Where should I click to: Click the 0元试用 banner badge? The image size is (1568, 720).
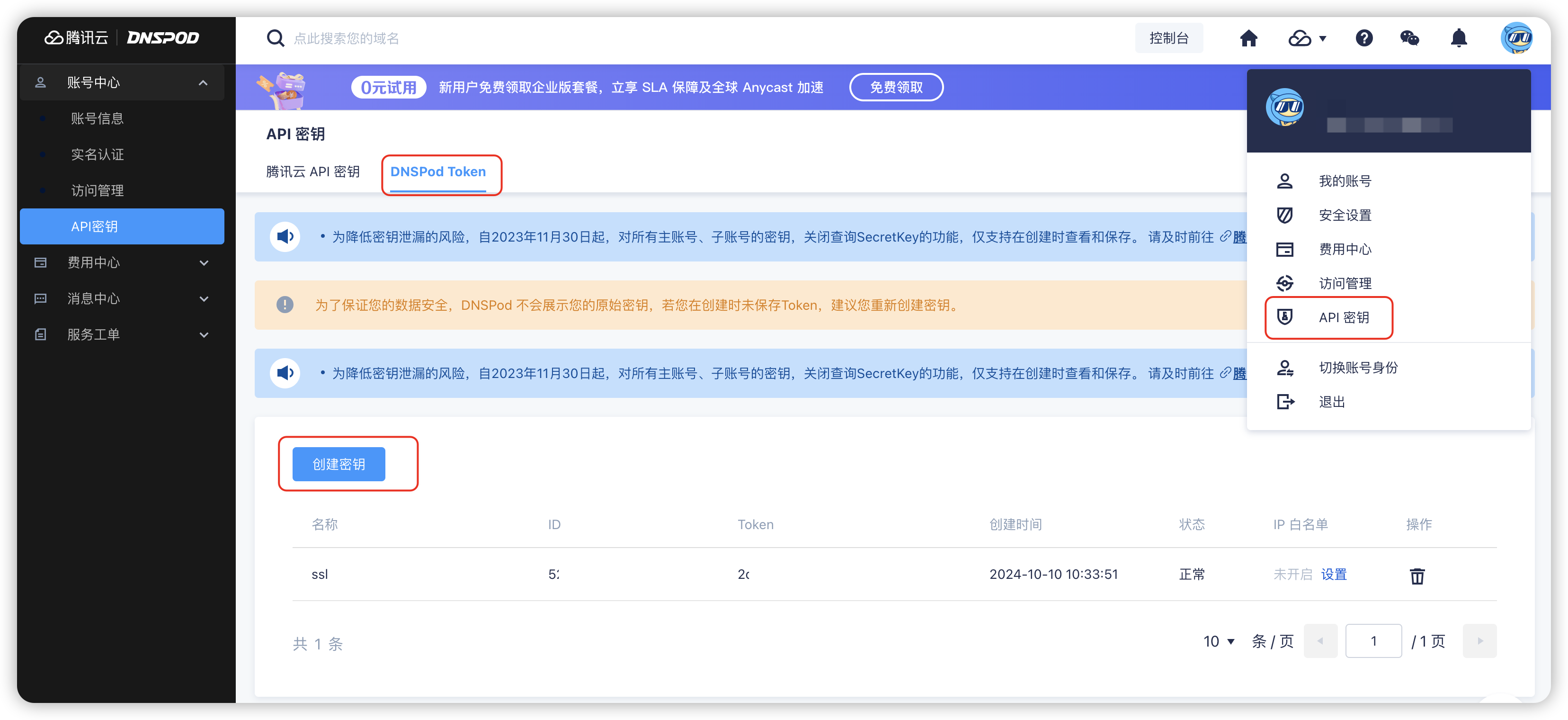pos(388,87)
